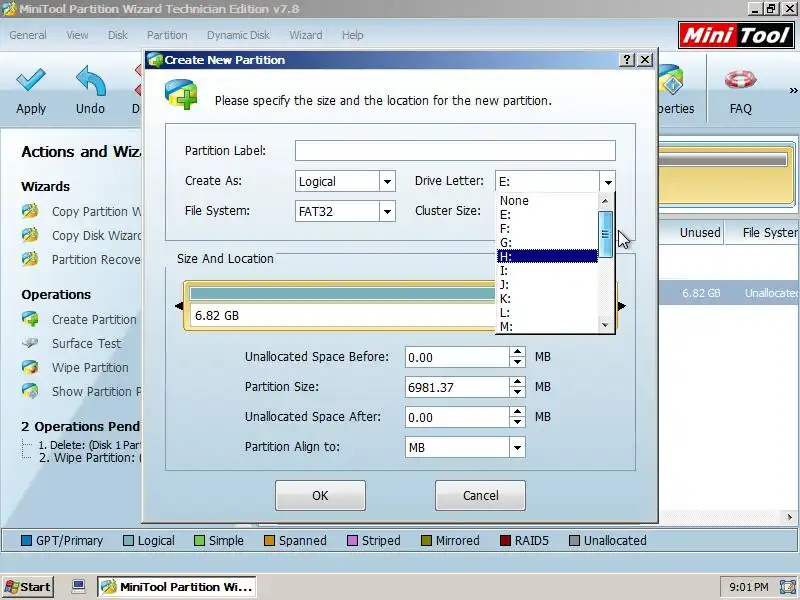Click MiniTool Partition Wizard taskbar button
The width and height of the screenshot is (800, 600).
coord(177,587)
